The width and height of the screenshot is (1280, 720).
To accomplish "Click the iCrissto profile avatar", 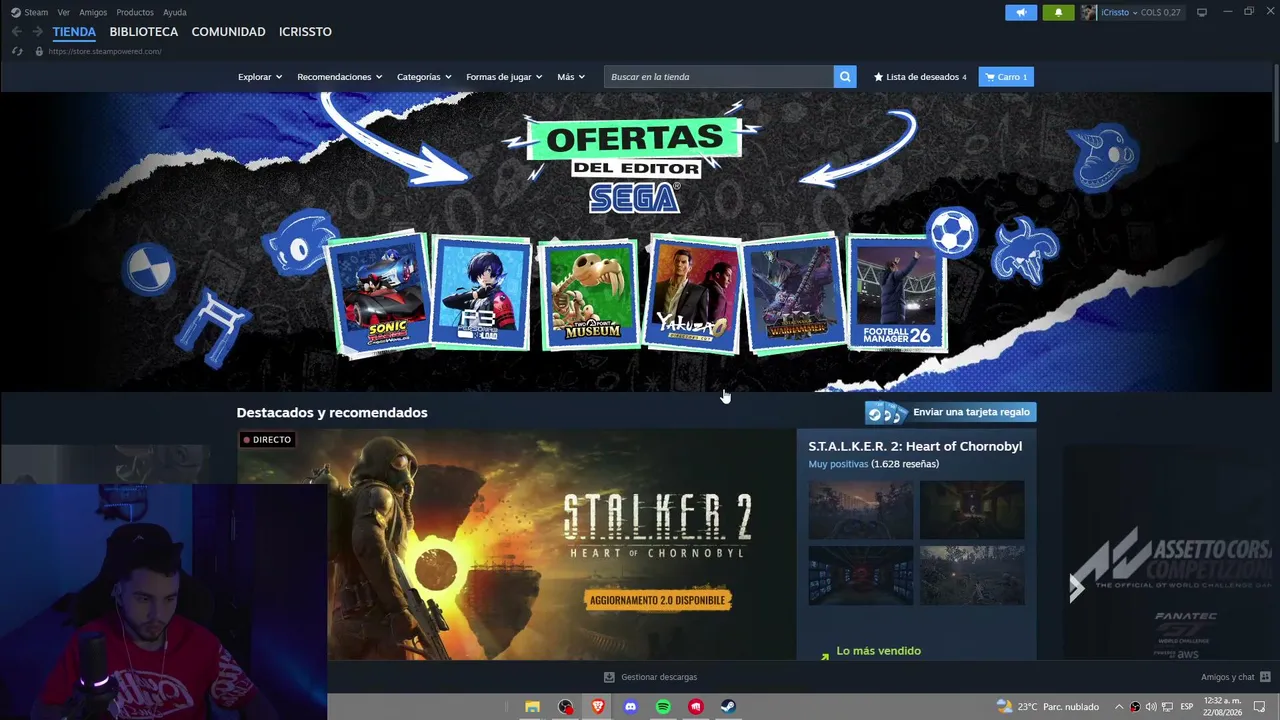I will [x=1088, y=12].
